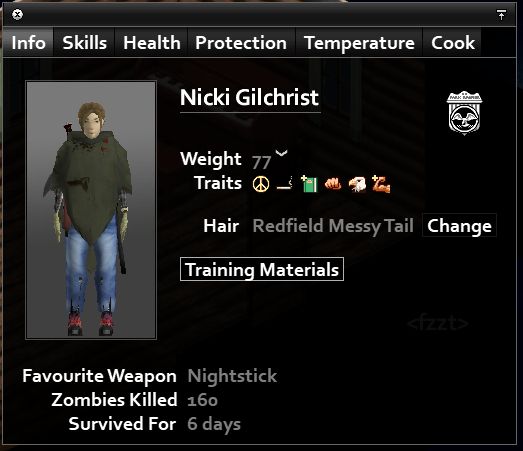This screenshot has width=523, height=451.
Task: Switch to the Skills tab
Action: pos(84,43)
